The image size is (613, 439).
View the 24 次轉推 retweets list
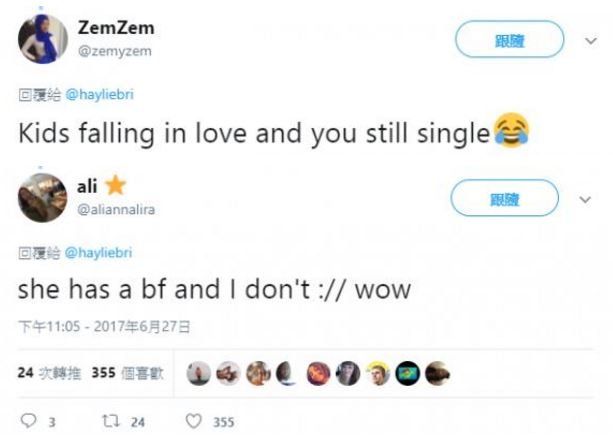pos(50,373)
